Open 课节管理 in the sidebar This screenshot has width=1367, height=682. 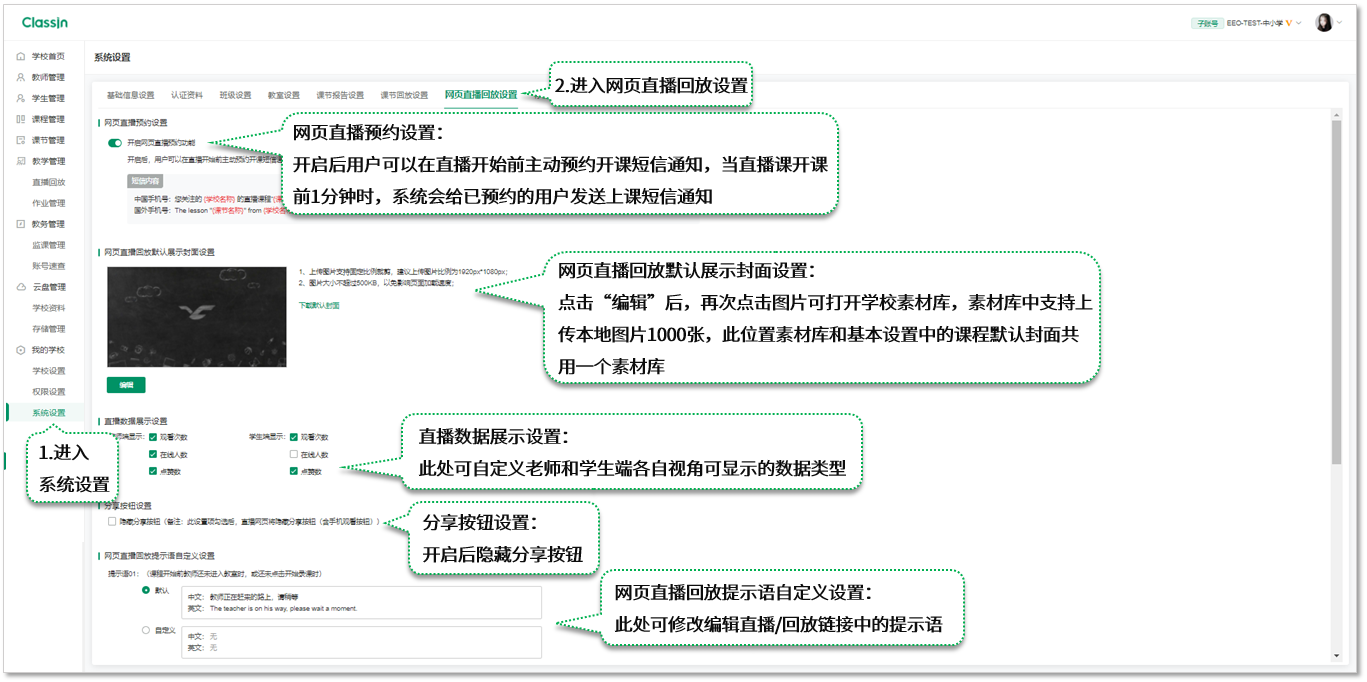coord(48,140)
